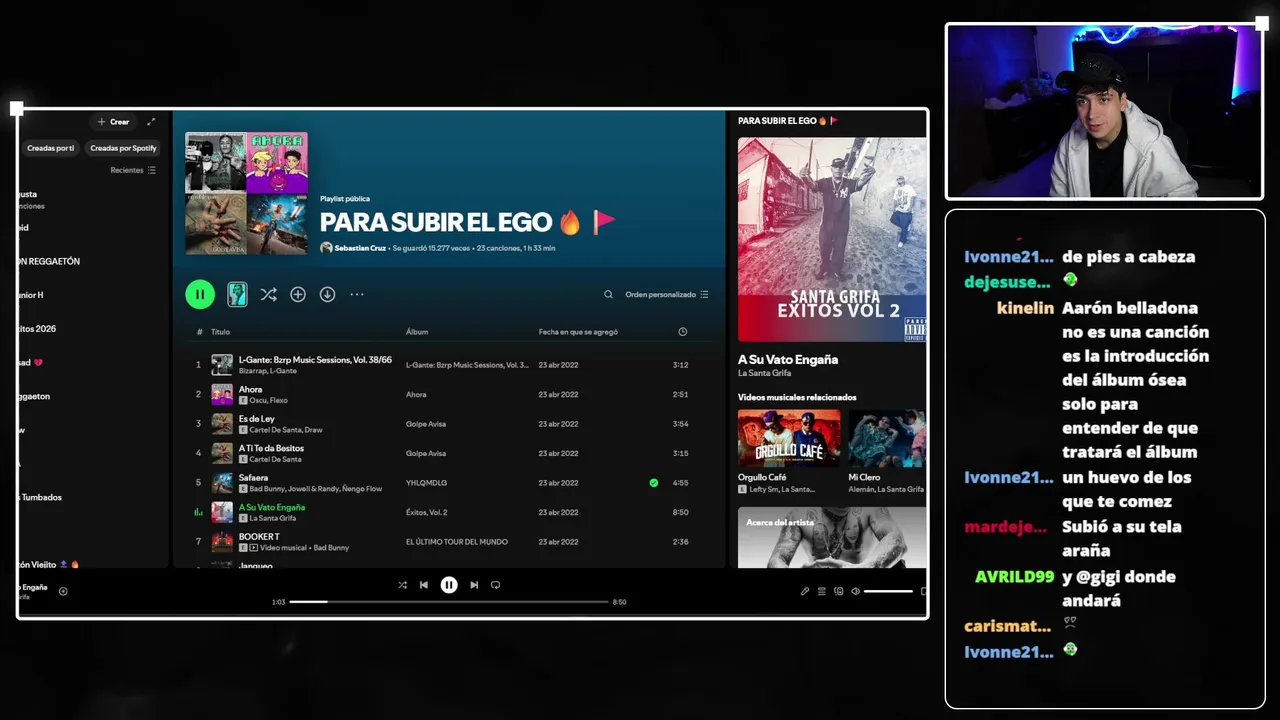1280x720 pixels.
Task: Seek within the song progress bar
Action: (x=449, y=602)
